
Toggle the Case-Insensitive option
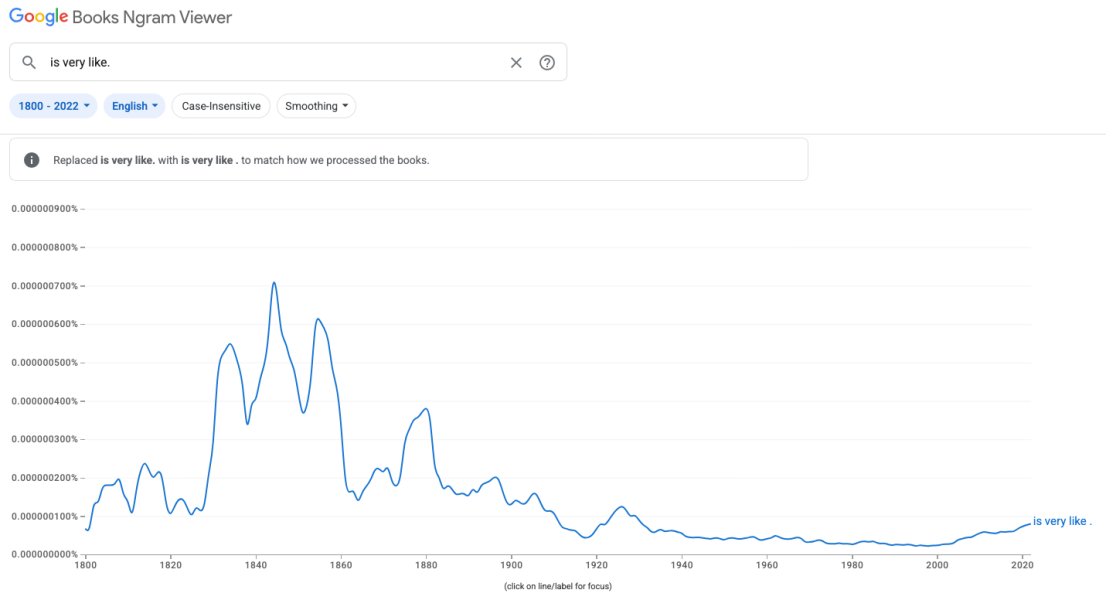click(x=221, y=106)
